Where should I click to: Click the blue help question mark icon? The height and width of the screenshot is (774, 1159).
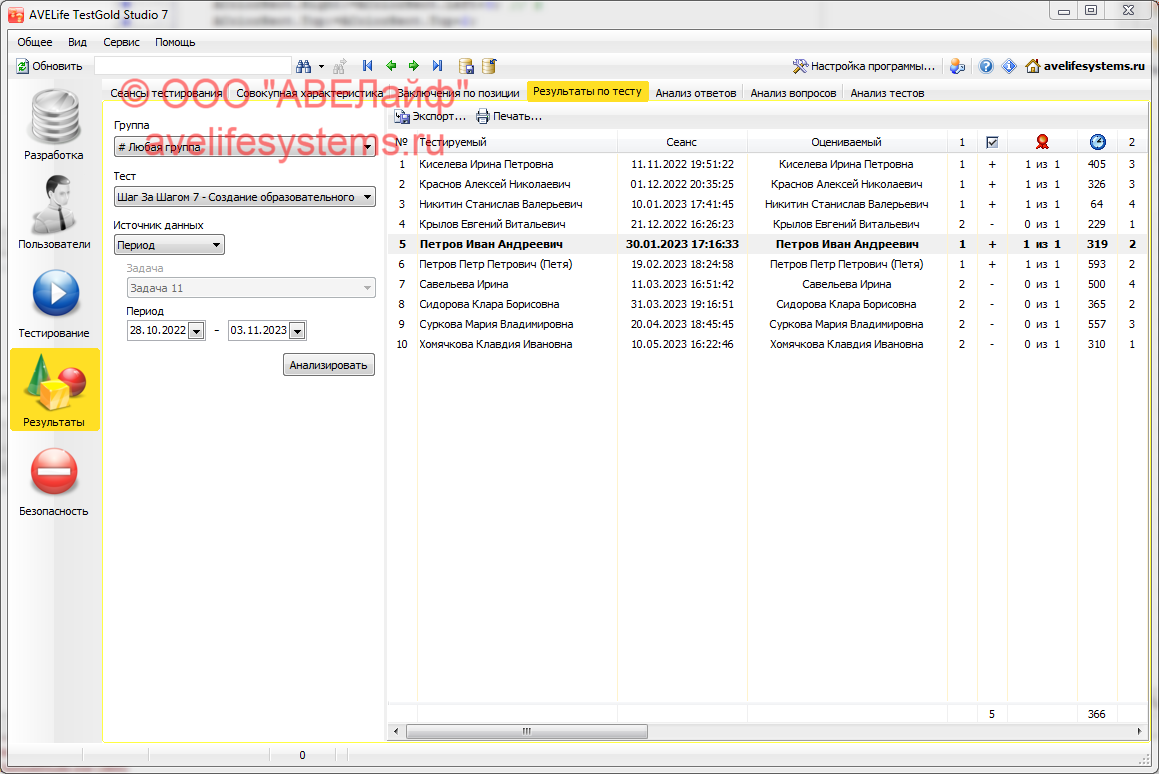pos(986,66)
